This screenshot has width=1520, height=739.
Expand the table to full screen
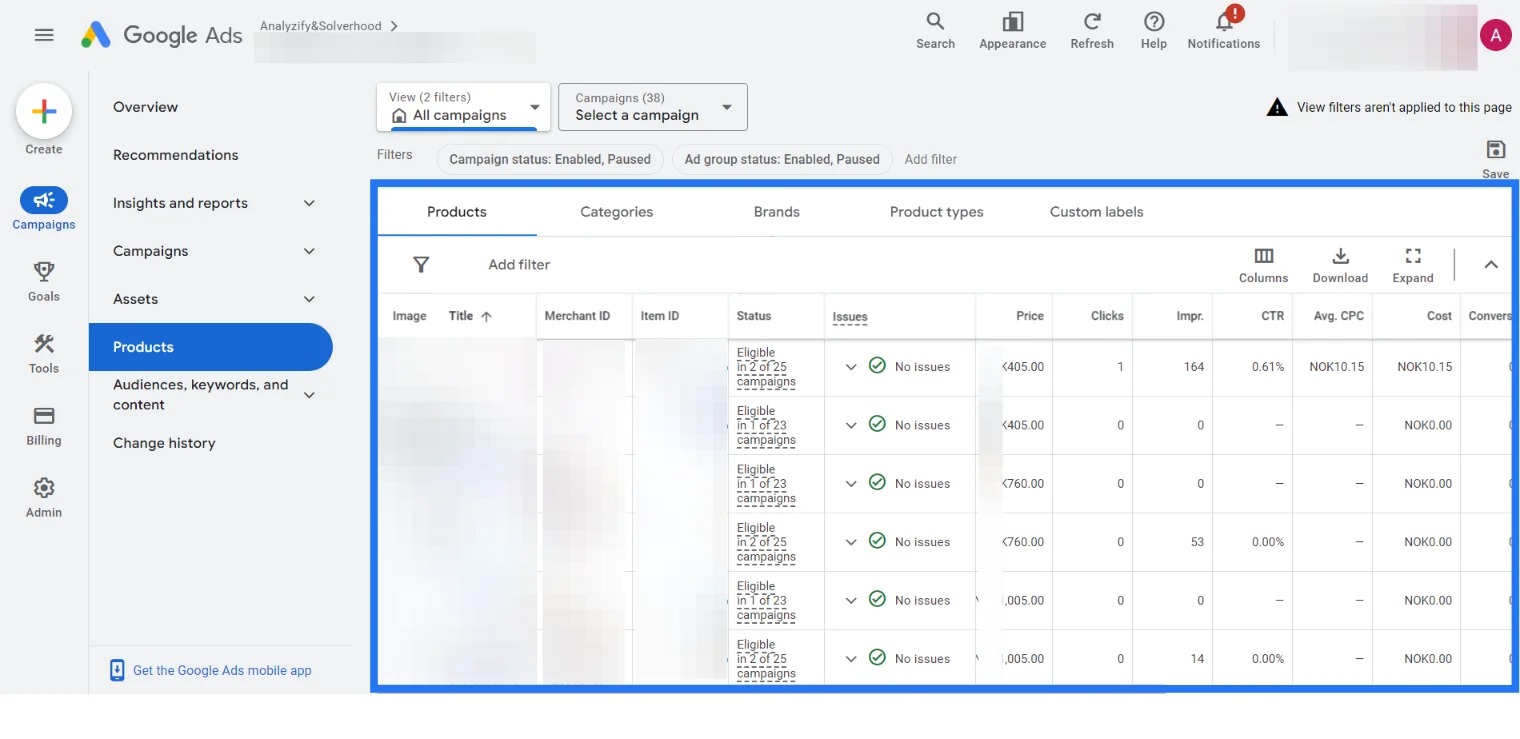click(1413, 265)
